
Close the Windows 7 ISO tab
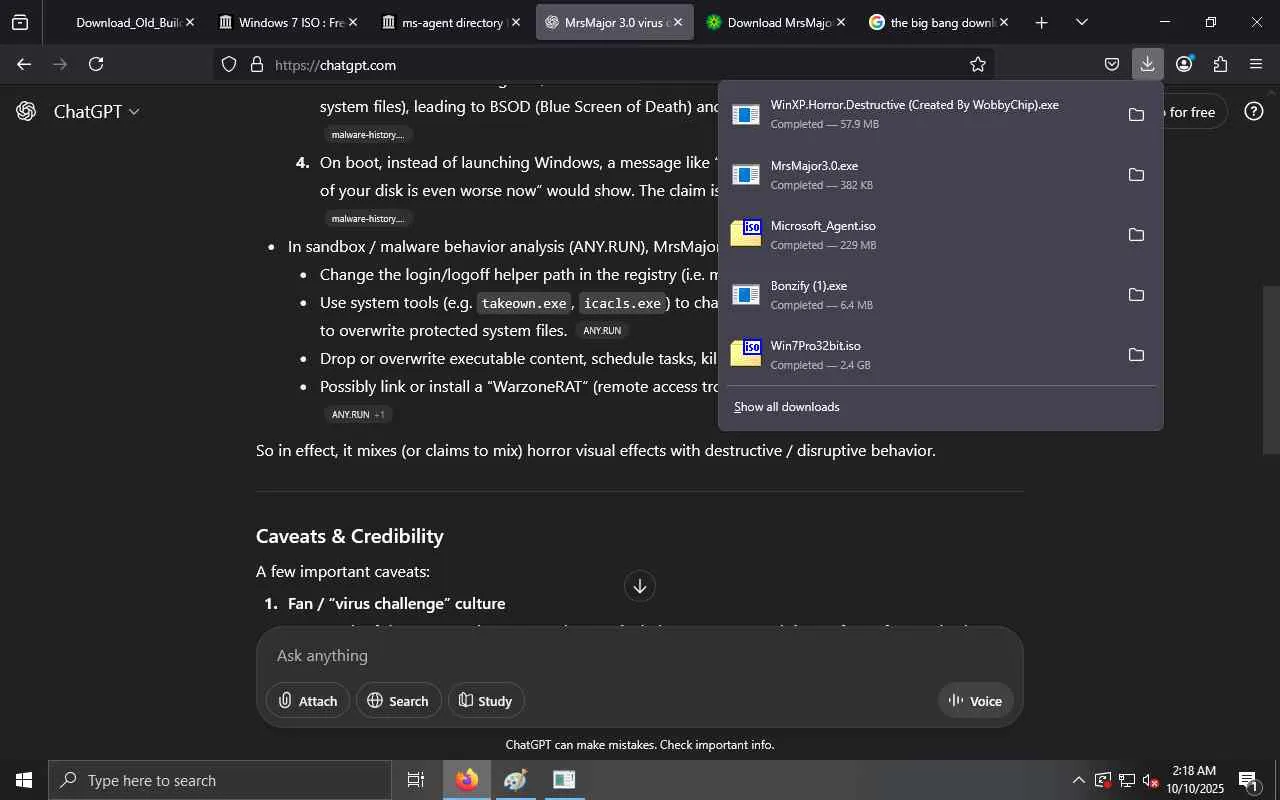click(x=352, y=22)
